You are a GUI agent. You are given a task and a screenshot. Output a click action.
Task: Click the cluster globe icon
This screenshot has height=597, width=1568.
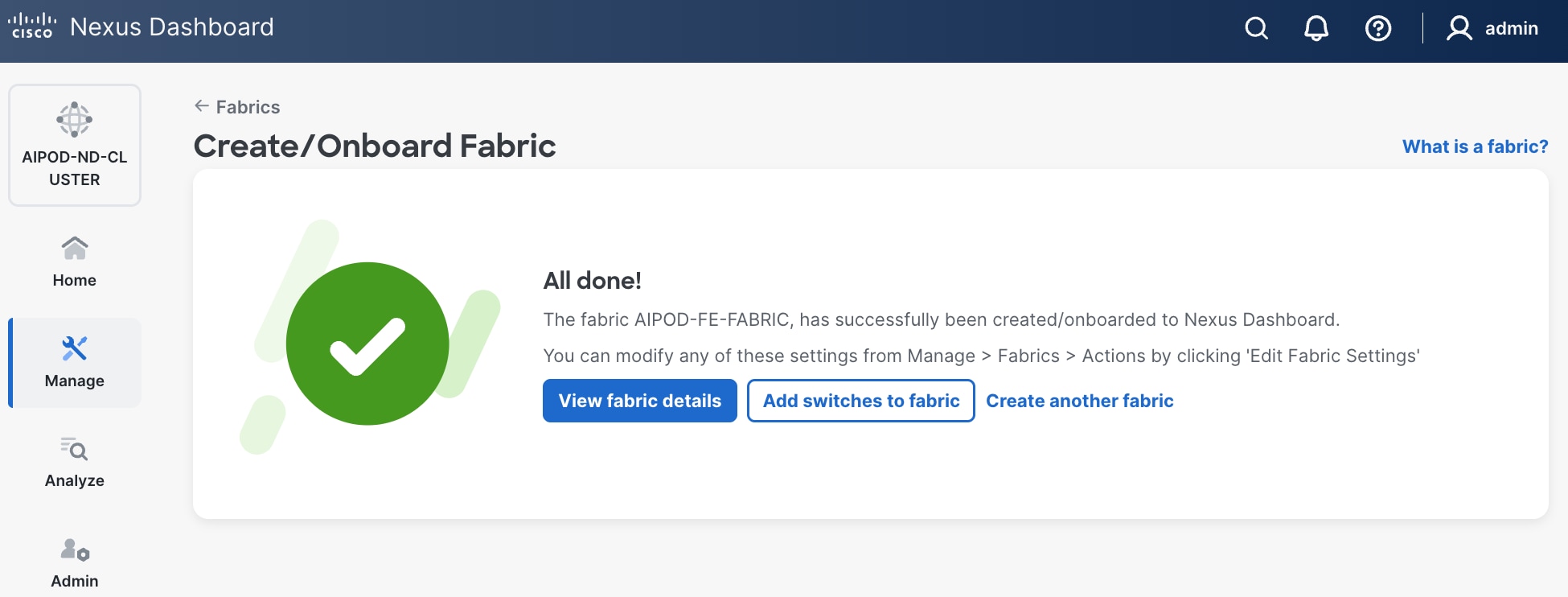click(75, 120)
